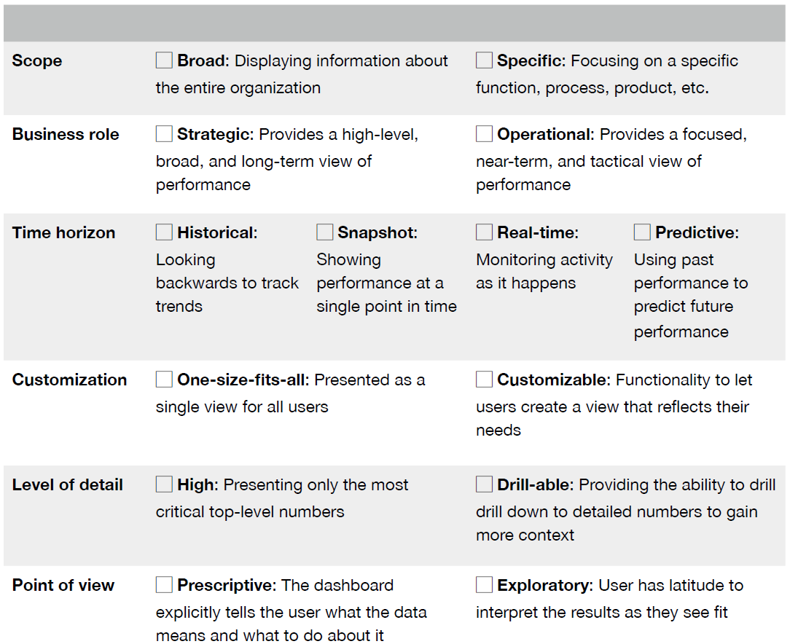Check the Exploratory checkbox
Image resolution: width=790 pixels, height=644 pixels.
point(484,585)
